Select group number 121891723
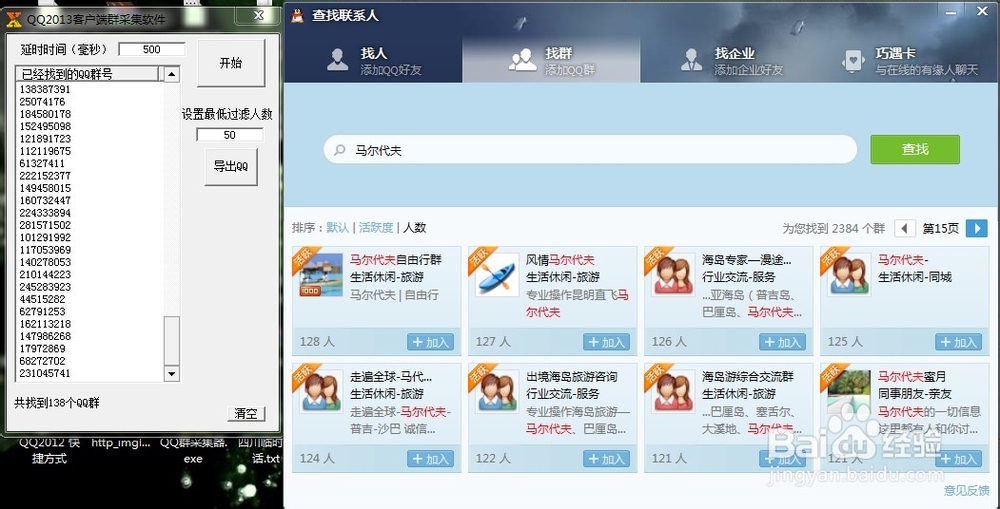Image resolution: width=1000 pixels, height=509 pixels. [45, 139]
